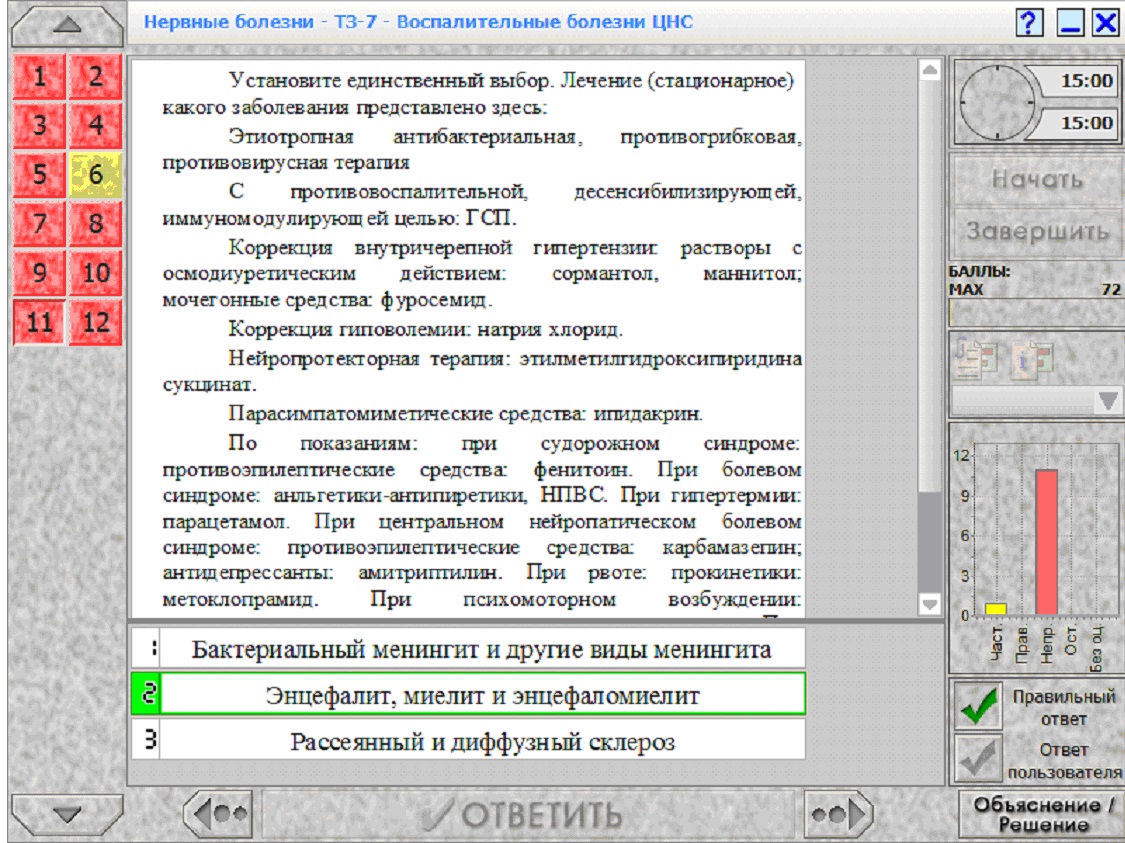1125x843 pixels.
Task: Click the green number 2 answer marker
Action: point(147,694)
